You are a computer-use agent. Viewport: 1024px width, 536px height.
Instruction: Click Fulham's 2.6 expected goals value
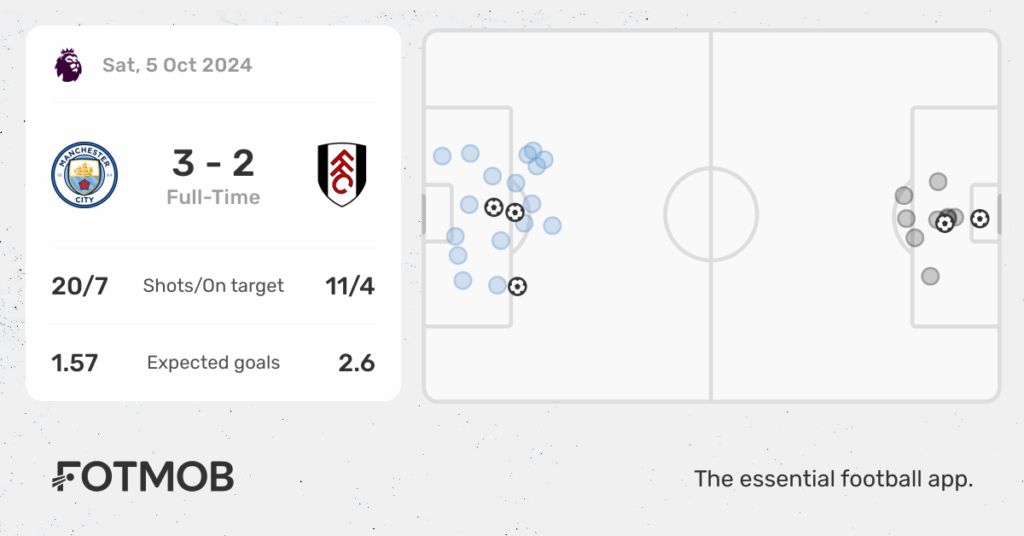pyautogui.click(x=357, y=363)
